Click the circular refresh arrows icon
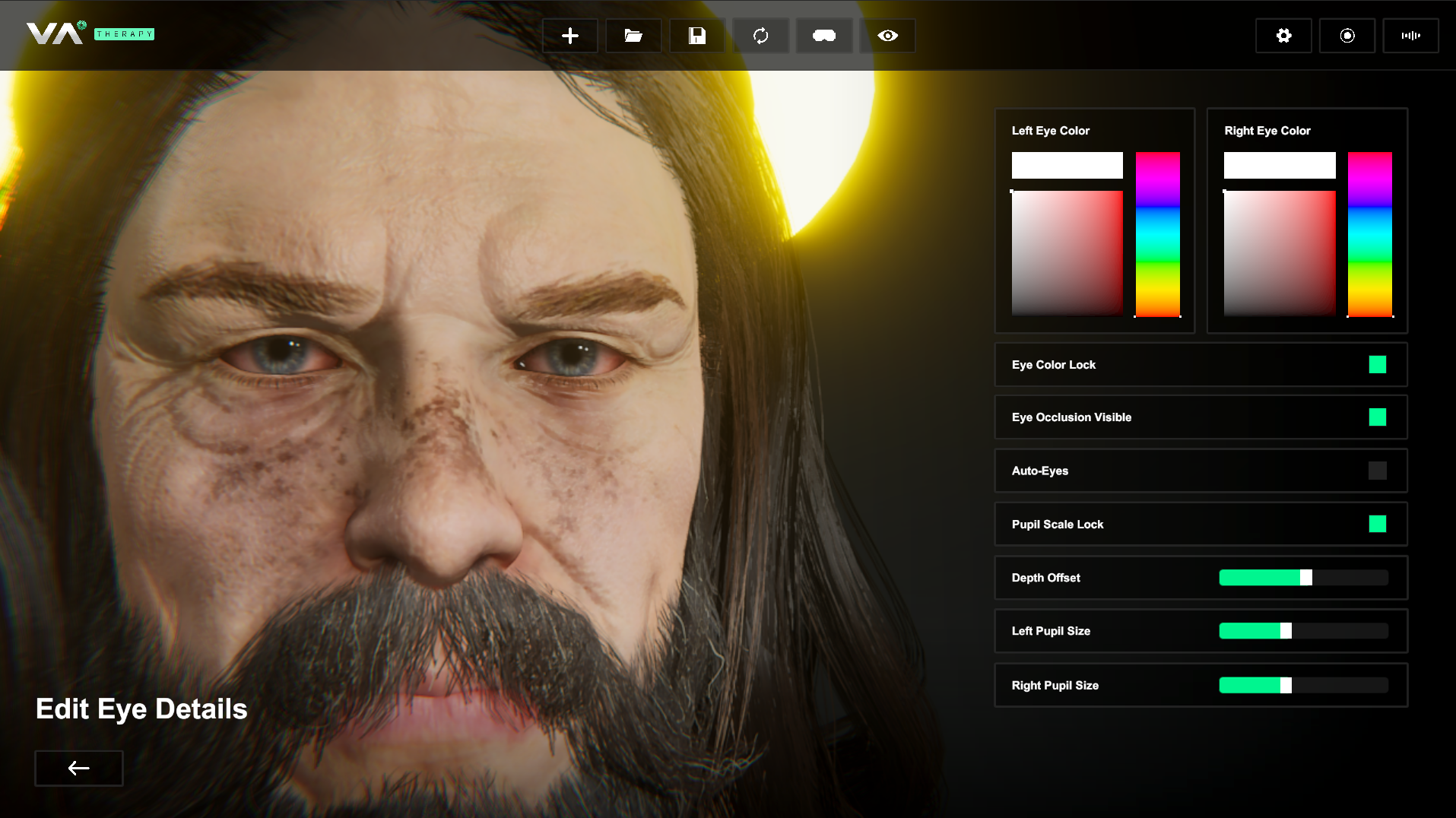The width and height of the screenshot is (1456, 818). tap(760, 36)
